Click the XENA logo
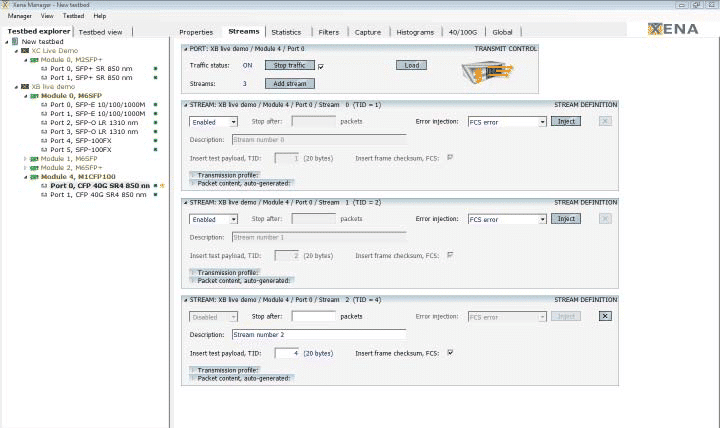The width and height of the screenshot is (720, 428). tap(673, 29)
